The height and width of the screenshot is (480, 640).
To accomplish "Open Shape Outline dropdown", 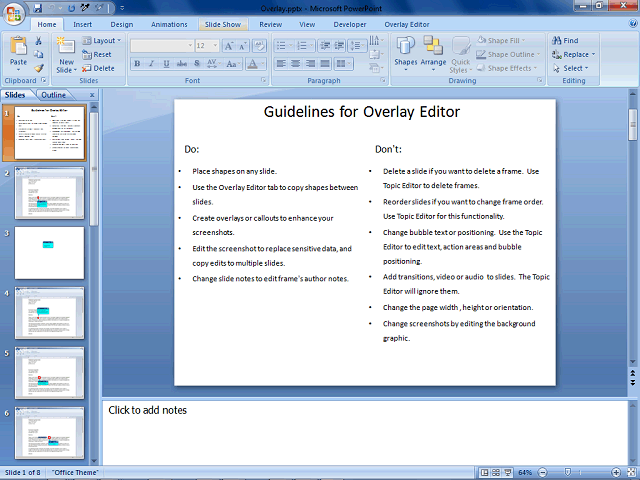I will point(508,54).
